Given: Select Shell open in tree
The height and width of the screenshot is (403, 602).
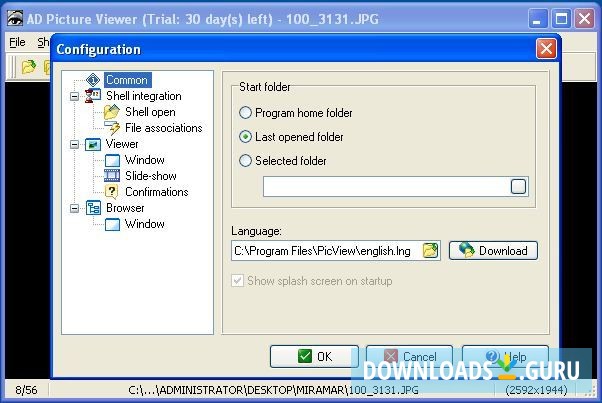Looking at the screenshot, I should 150,112.
